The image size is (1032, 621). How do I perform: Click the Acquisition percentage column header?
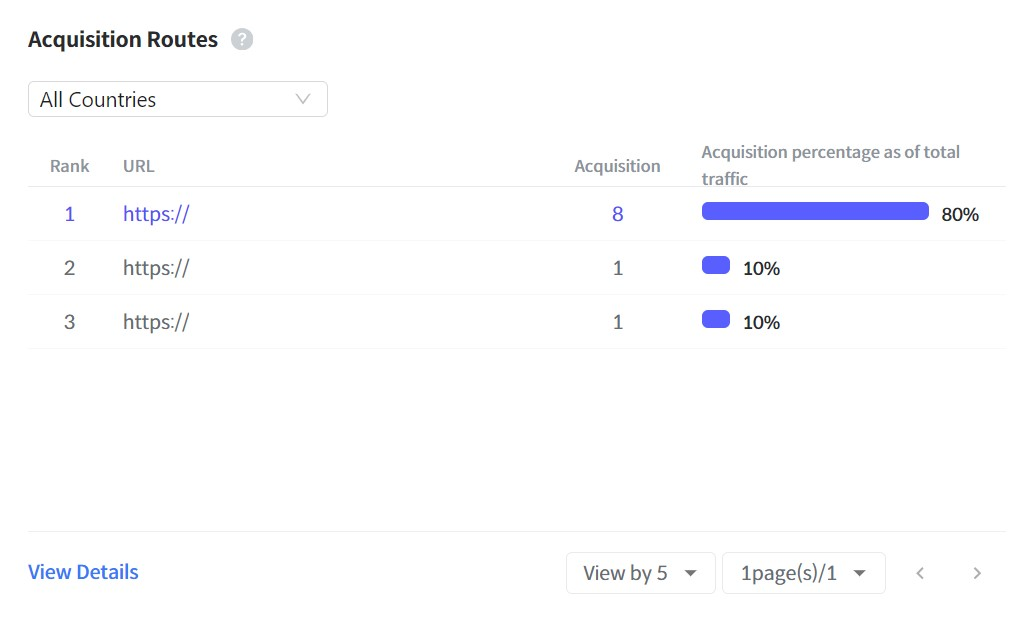[x=831, y=165]
